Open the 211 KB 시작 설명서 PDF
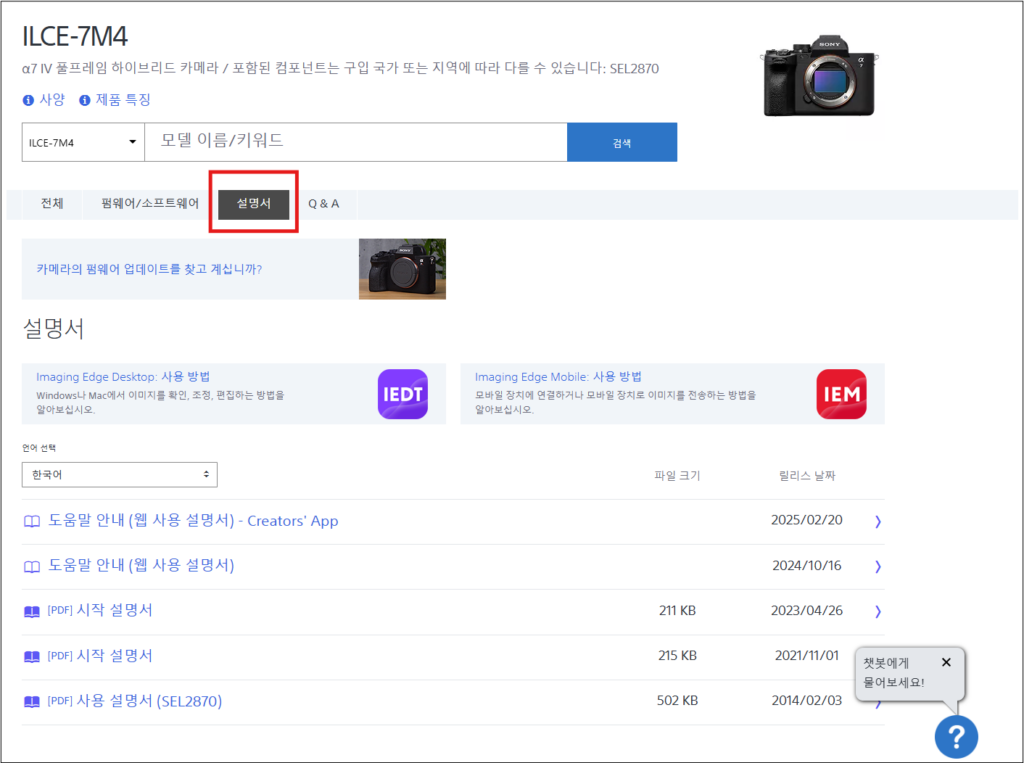 (100, 610)
